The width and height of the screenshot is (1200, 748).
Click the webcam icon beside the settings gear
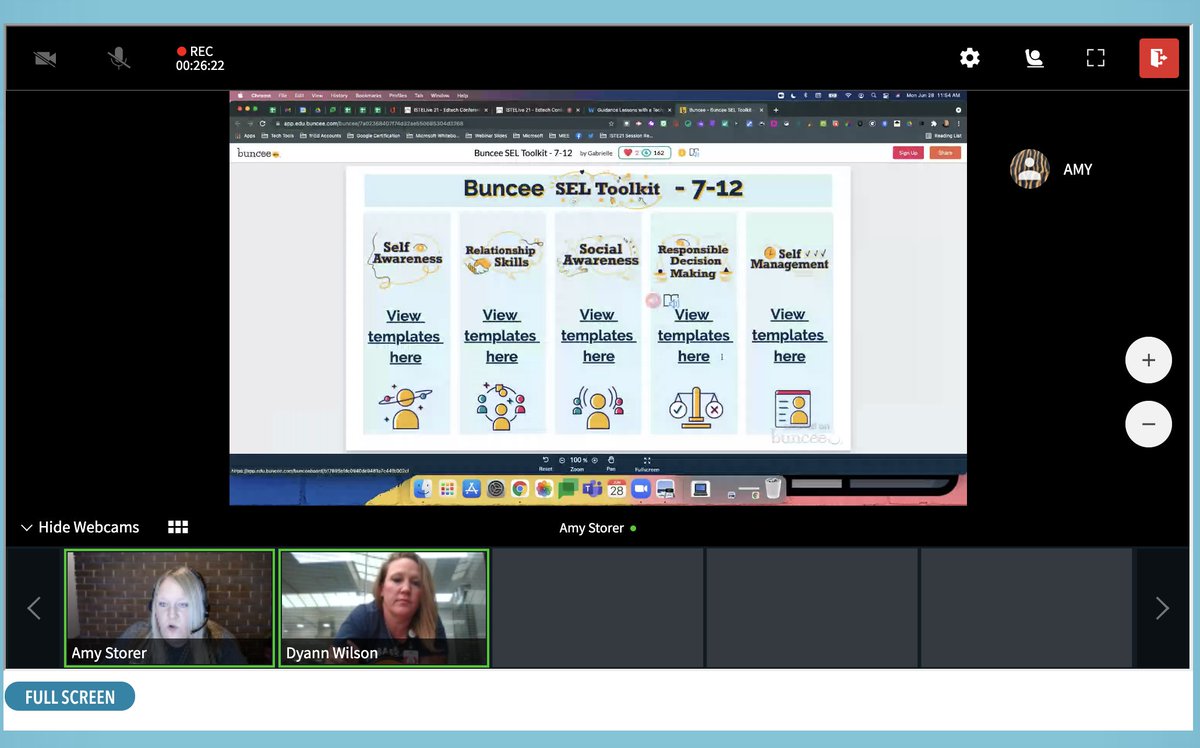tap(1033, 58)
